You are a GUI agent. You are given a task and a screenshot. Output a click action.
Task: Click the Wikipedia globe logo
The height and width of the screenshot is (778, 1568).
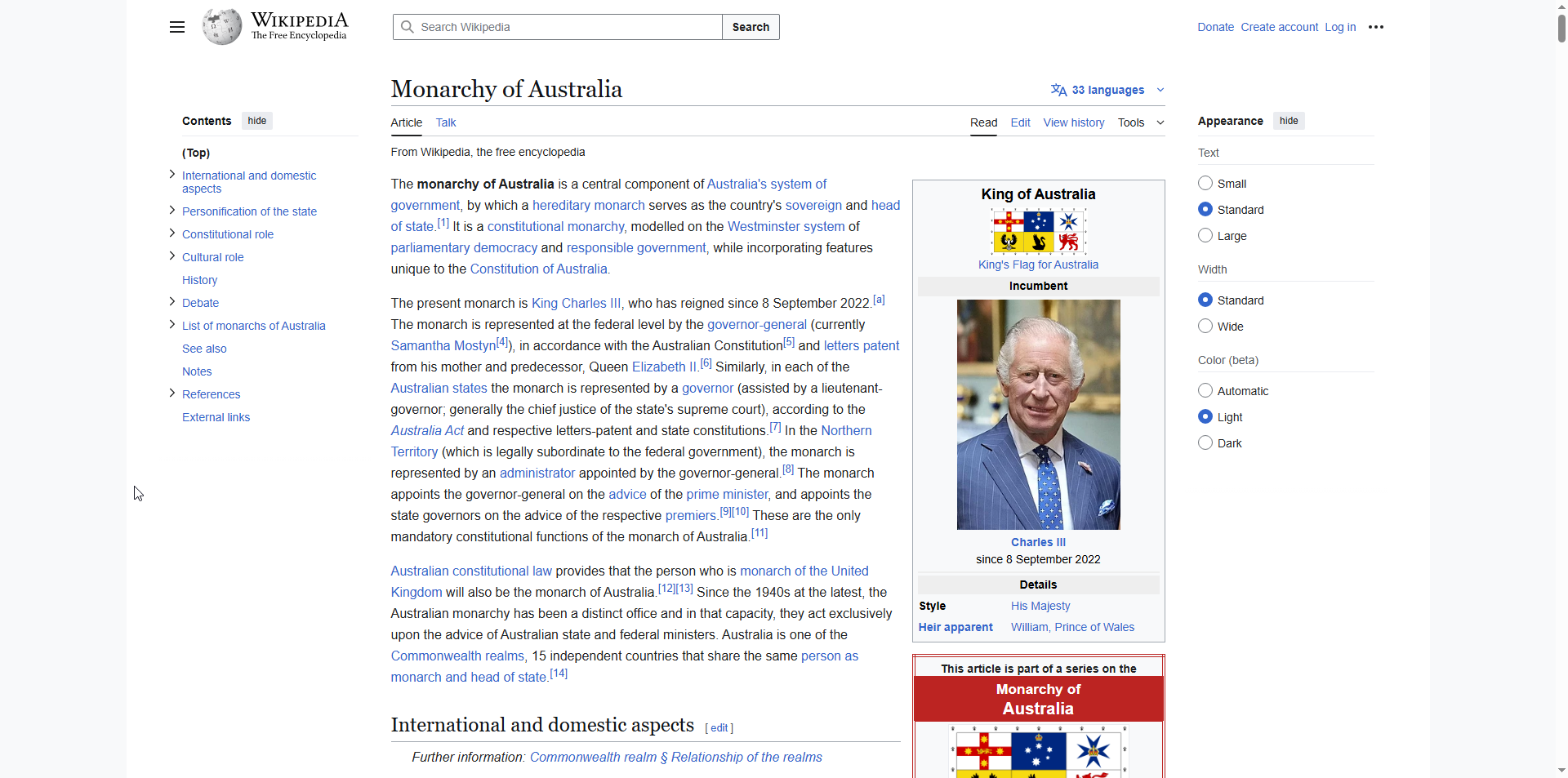(x=222, y=27)
